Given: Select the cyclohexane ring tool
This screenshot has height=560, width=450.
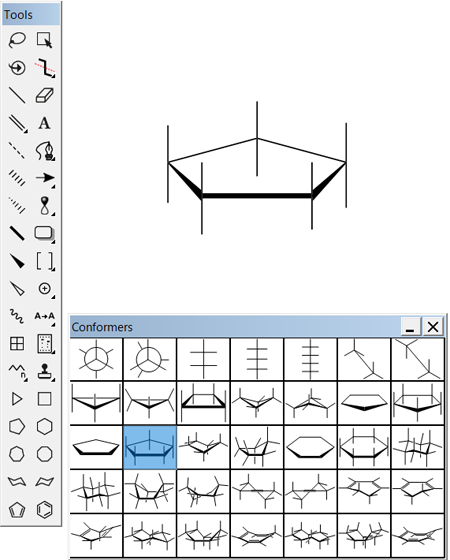Looking at the screenshot, I should point(45,426).
